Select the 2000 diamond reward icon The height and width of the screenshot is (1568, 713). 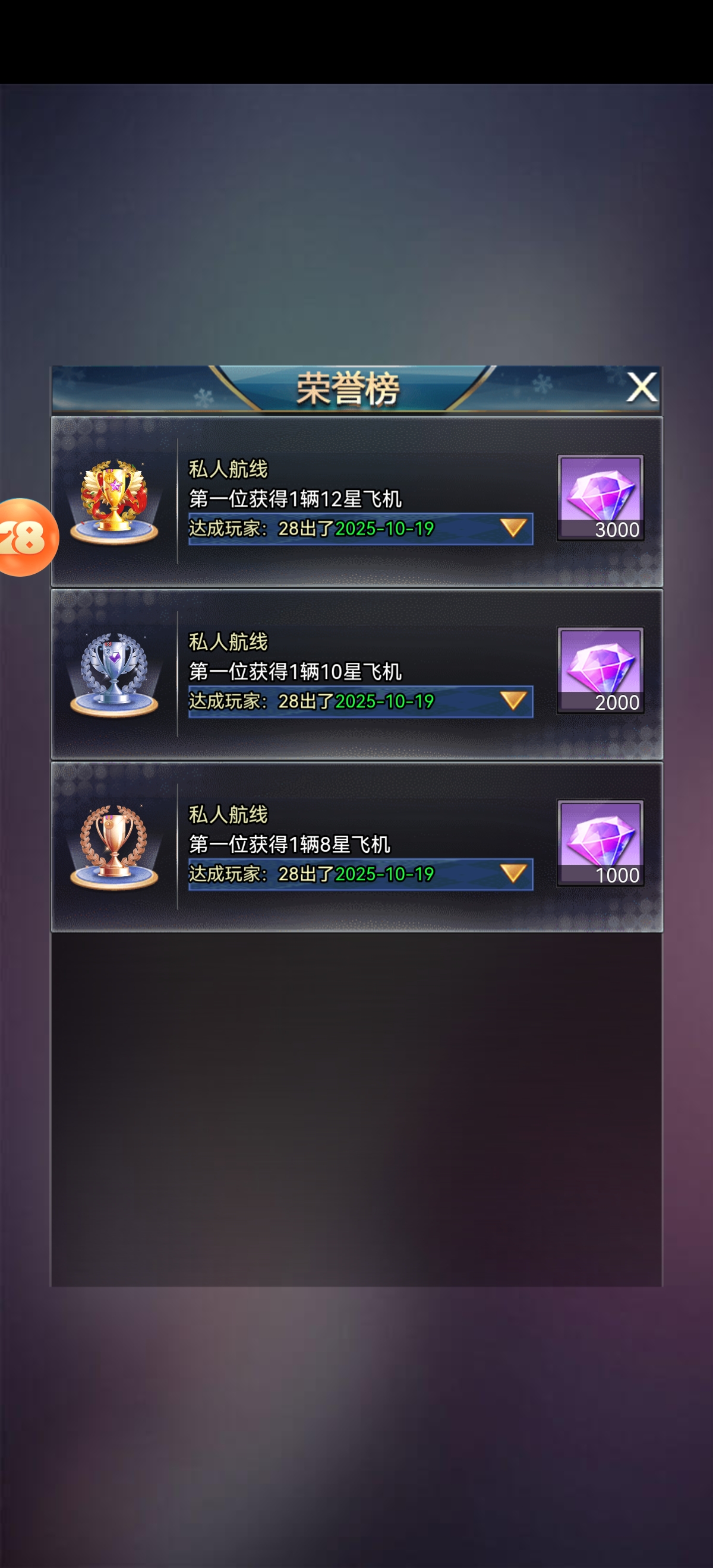(x=600, y=670)
